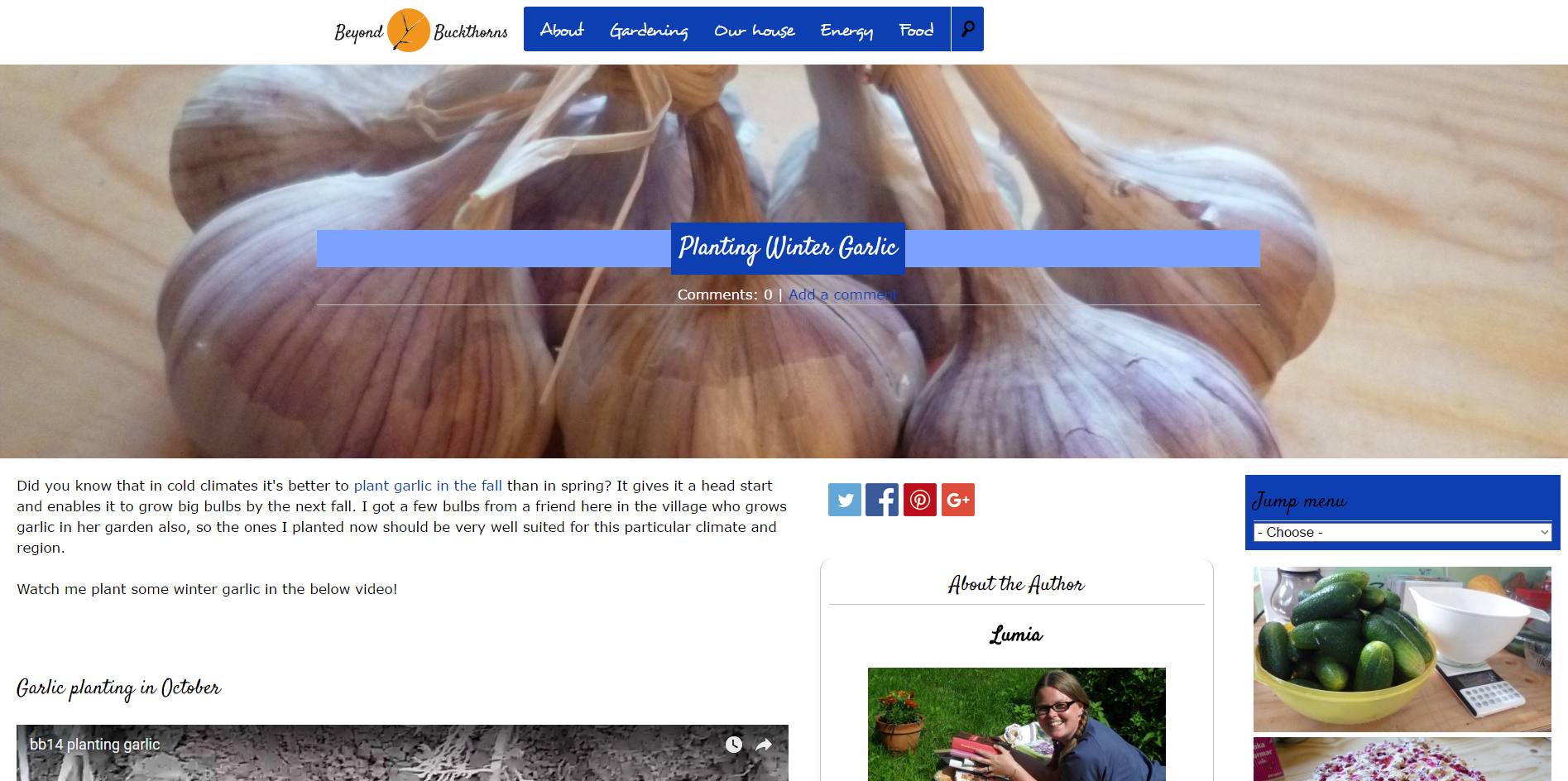Click the video Watch Later clock icon
The image size is (1568, 781).
tap(734, 745)
